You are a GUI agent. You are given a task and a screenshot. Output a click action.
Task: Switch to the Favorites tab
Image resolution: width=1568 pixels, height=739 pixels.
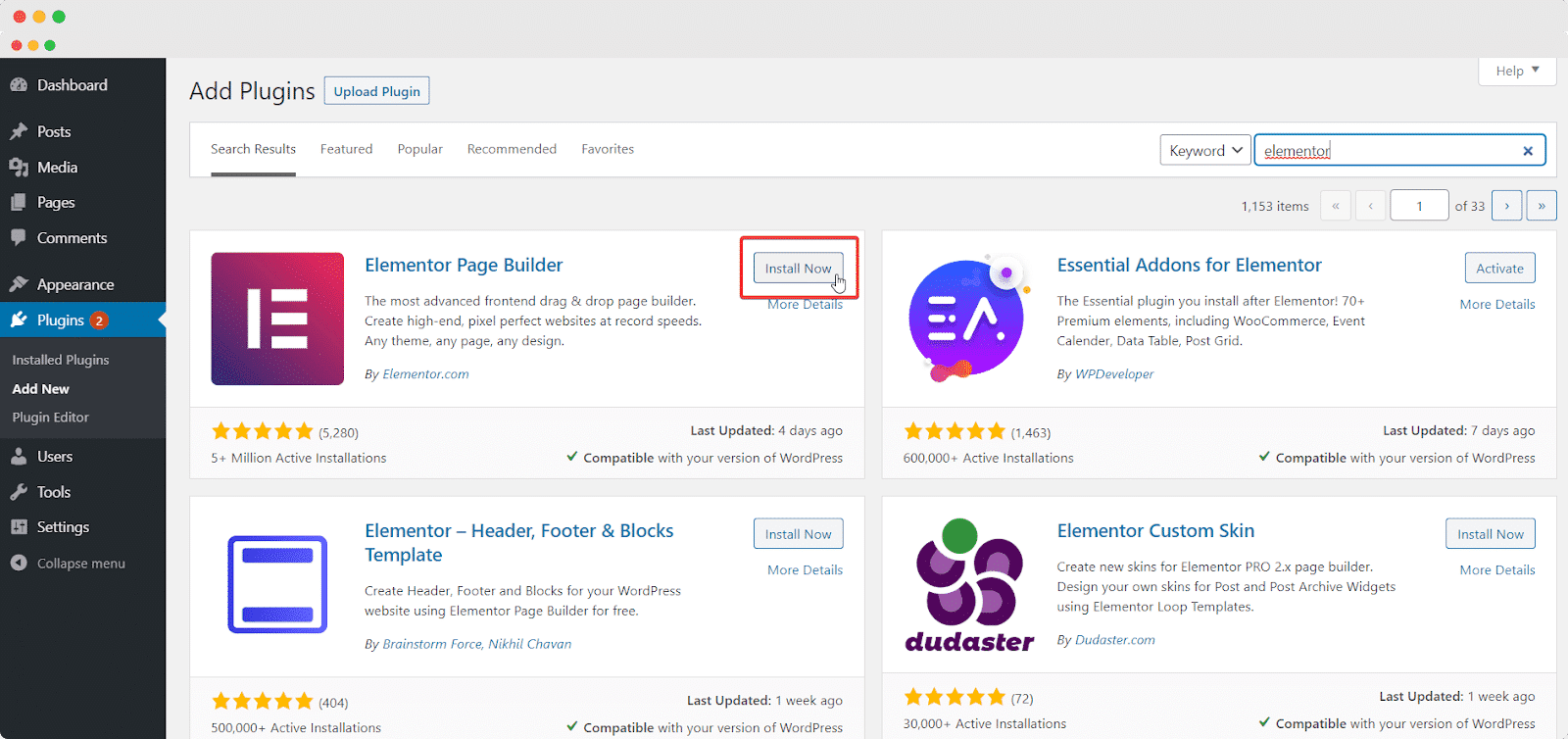click(608, 149)
